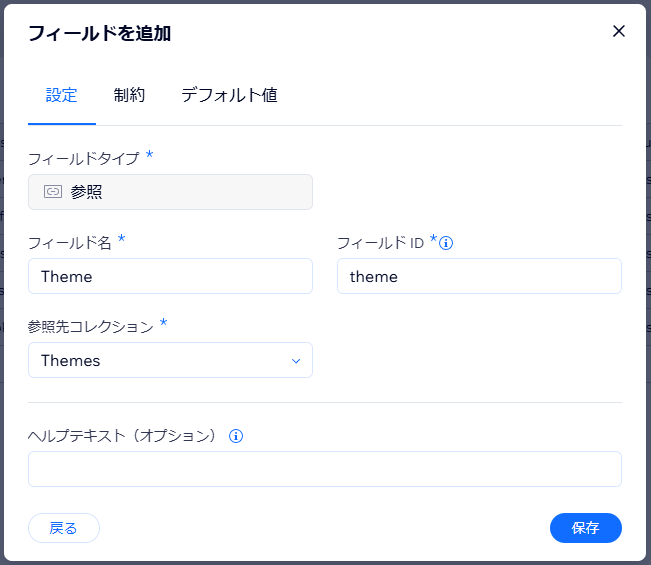Open the 参照先コレクション Themes dropdown
The height and width of the screenshot is (565, 651).
pos(170,360)
